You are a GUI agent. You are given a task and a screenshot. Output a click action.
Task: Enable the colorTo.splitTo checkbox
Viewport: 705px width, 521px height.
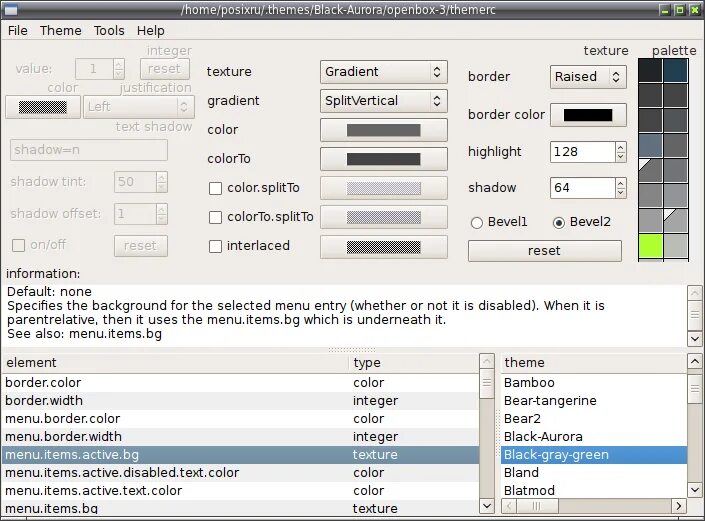point(215,217)
